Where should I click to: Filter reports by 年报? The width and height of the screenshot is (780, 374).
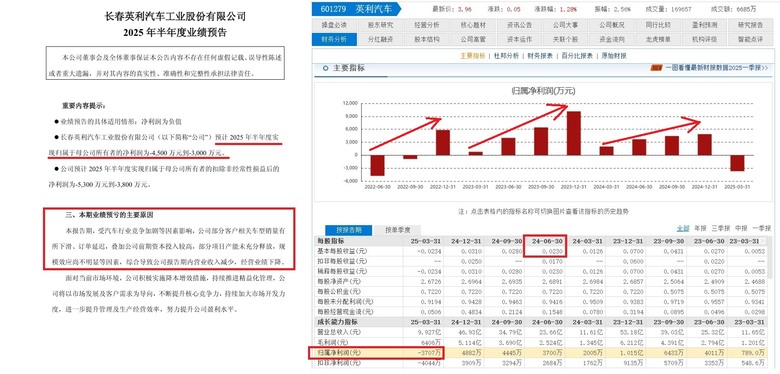tap(700, 228)
